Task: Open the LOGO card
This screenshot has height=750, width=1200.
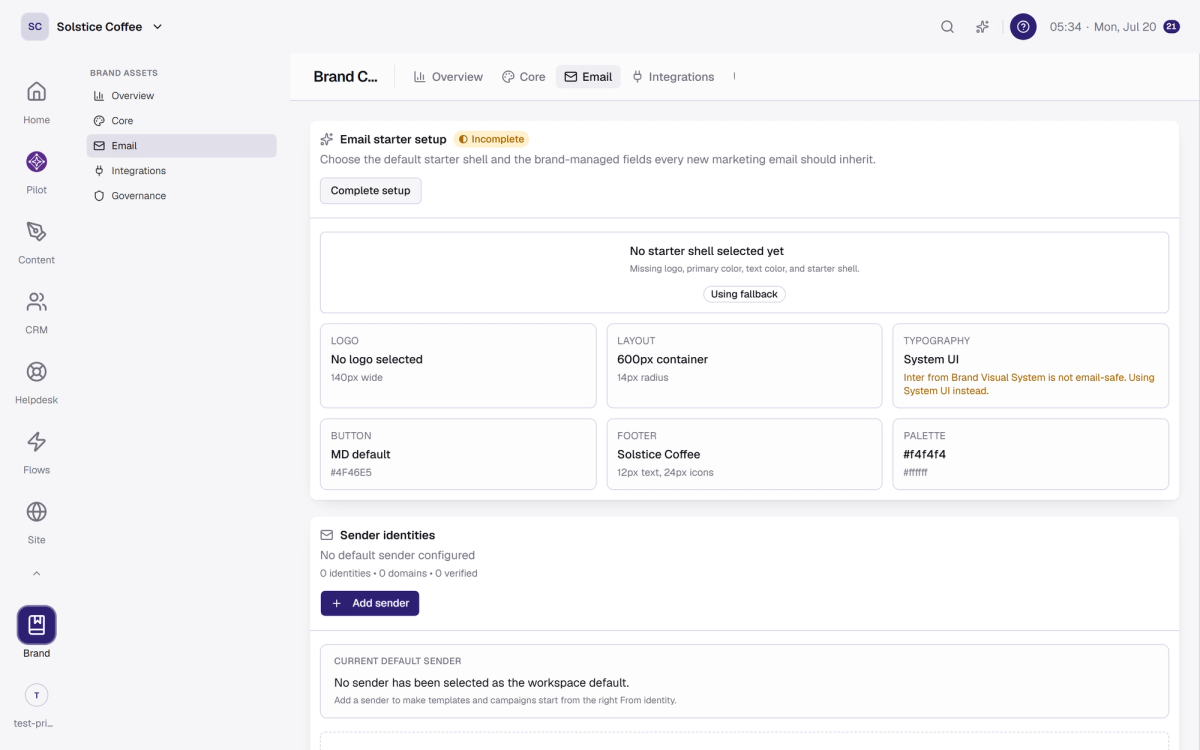Action: coord(458,365)
